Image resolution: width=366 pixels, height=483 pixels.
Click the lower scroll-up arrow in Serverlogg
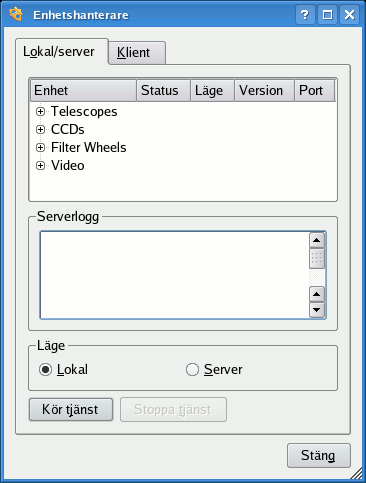pyautogui.click(x=317, y=294)
